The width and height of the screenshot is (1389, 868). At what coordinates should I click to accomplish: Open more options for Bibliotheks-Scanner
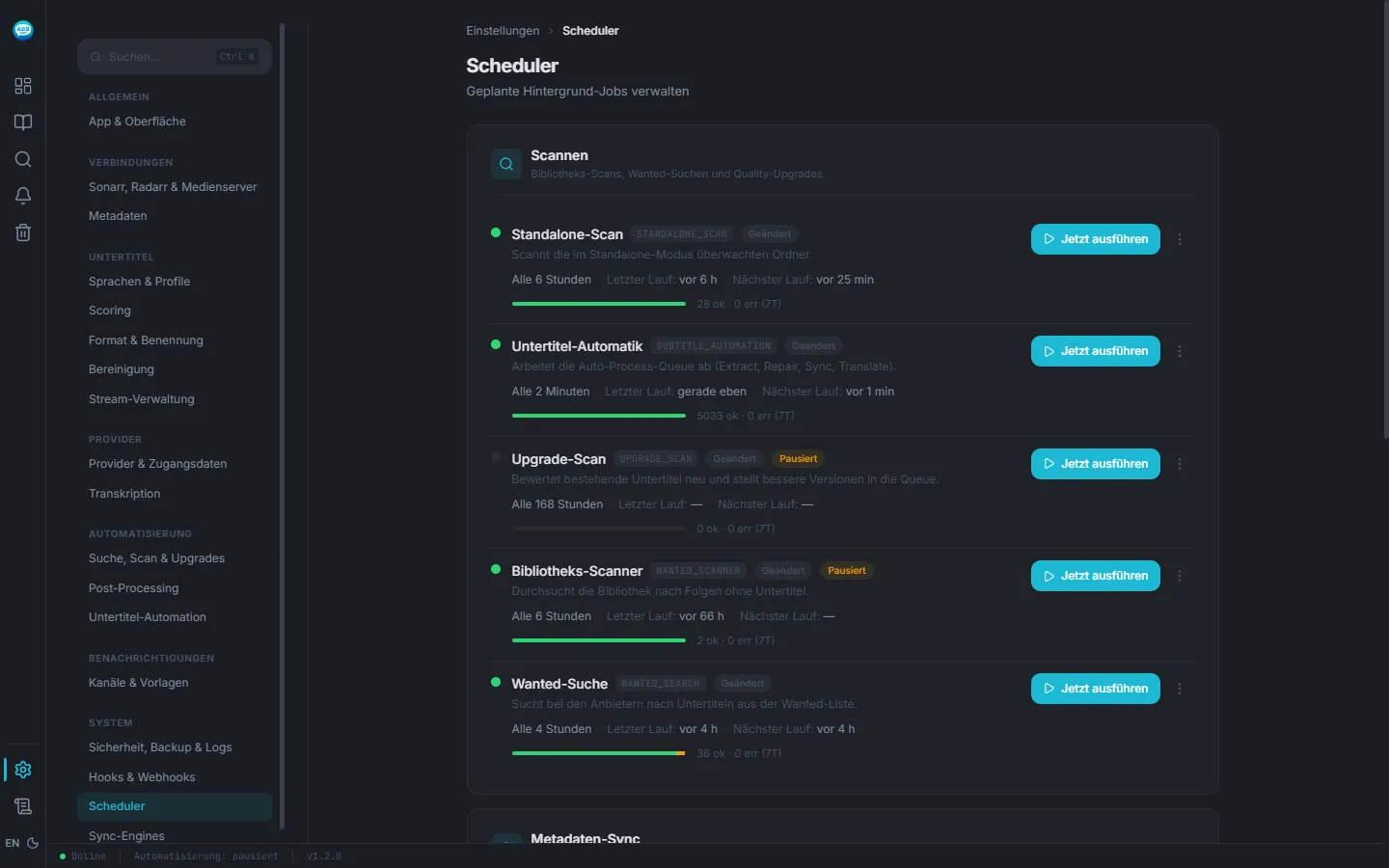1180,576
